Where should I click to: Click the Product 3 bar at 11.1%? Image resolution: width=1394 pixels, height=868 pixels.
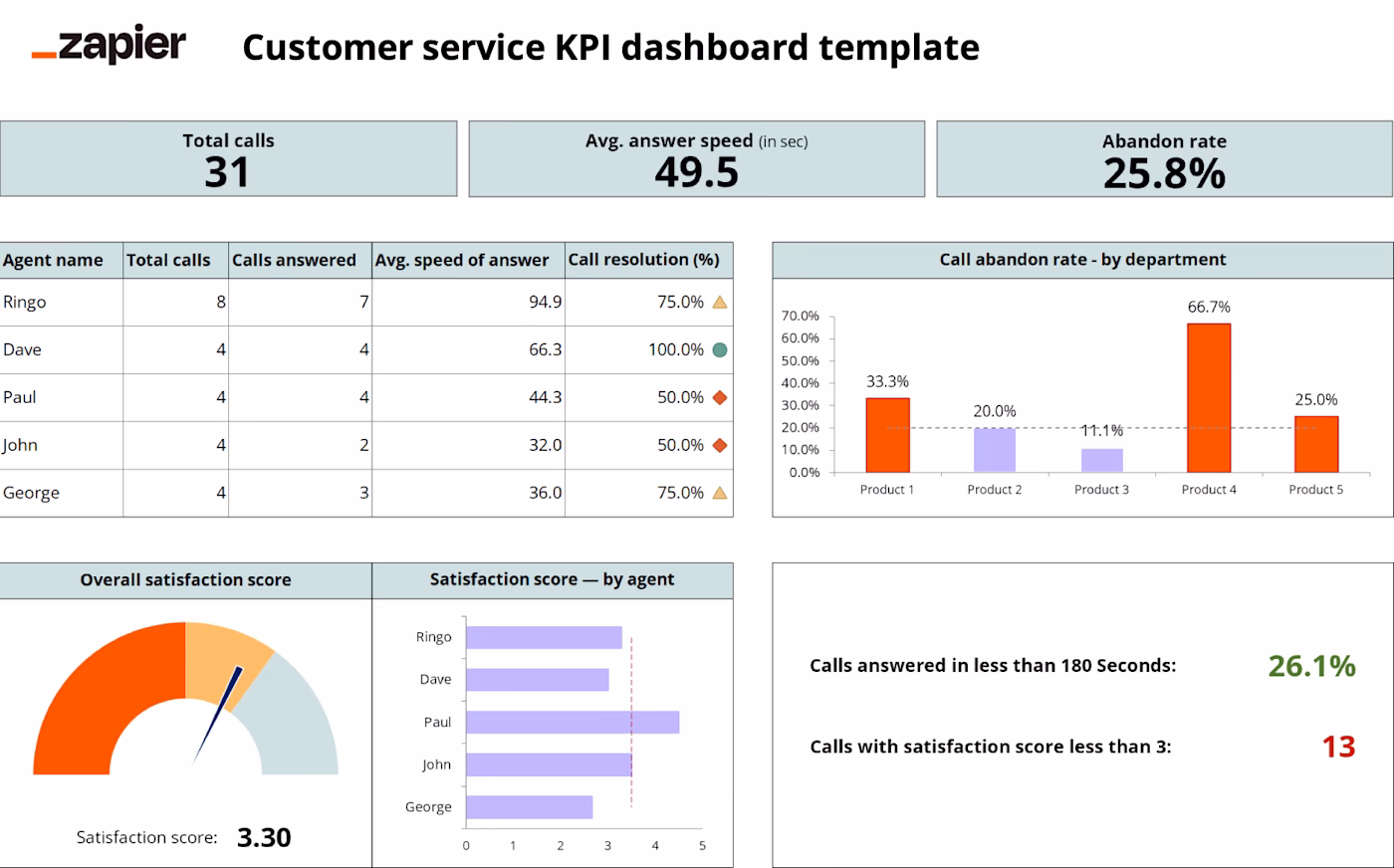click(x=1101, y=460)
